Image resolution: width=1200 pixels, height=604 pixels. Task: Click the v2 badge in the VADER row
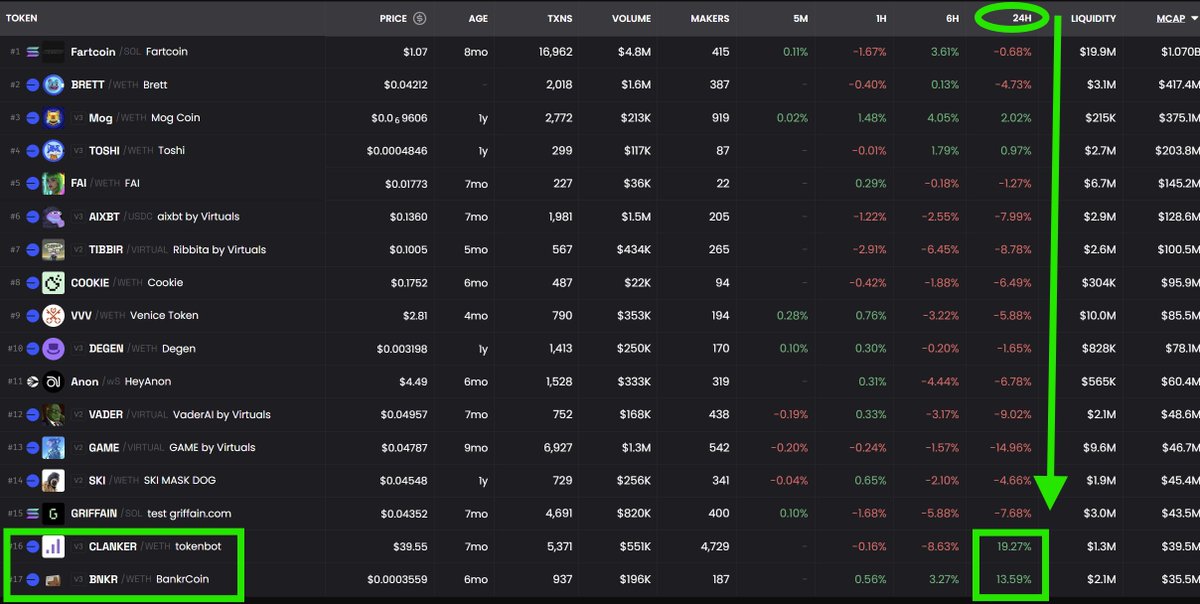pos(78,415)
